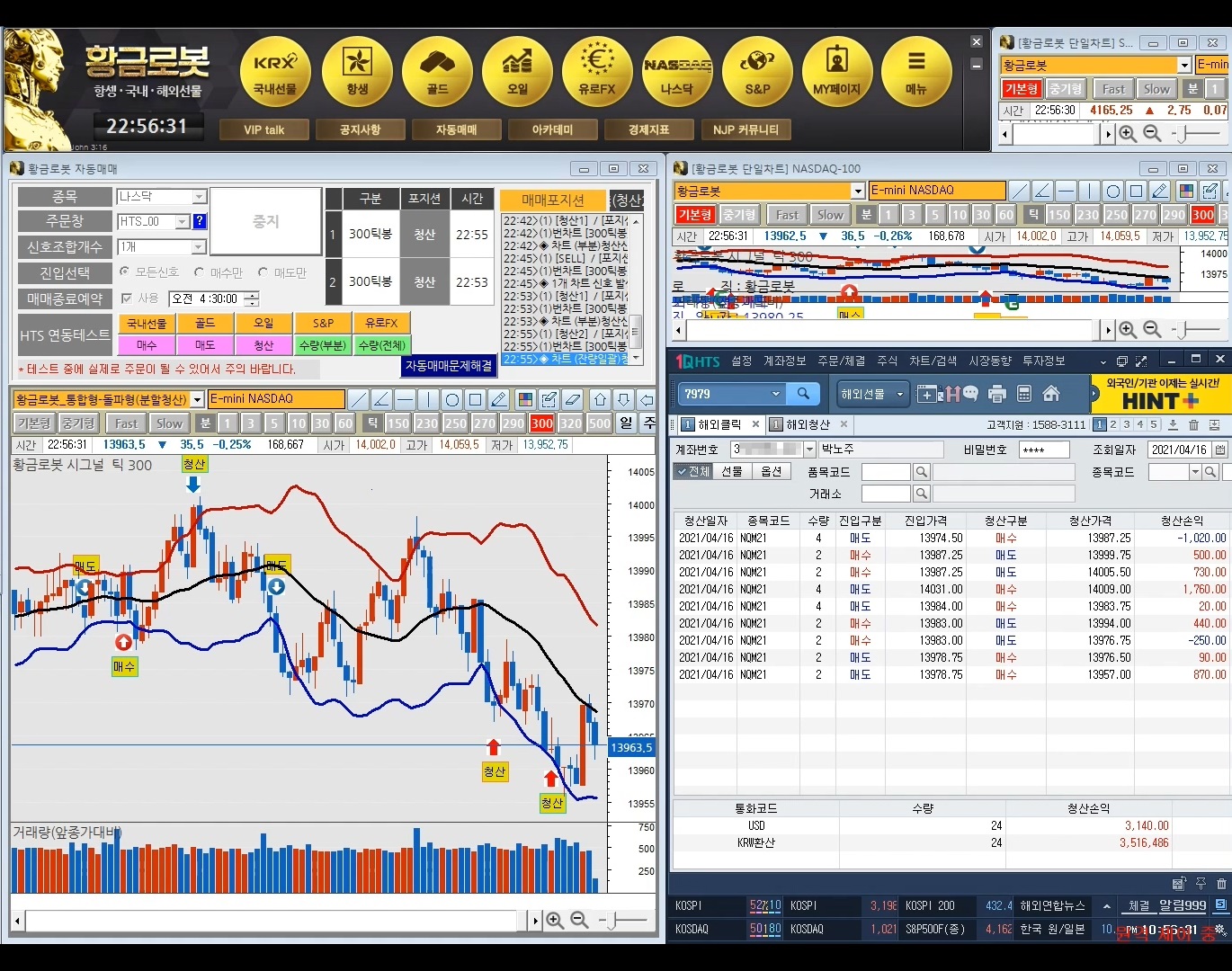Viewport: 1232px width, 971px height.
Task: Open 해외선물 dropdown in HTS toolbar
Action: point(871,394)
